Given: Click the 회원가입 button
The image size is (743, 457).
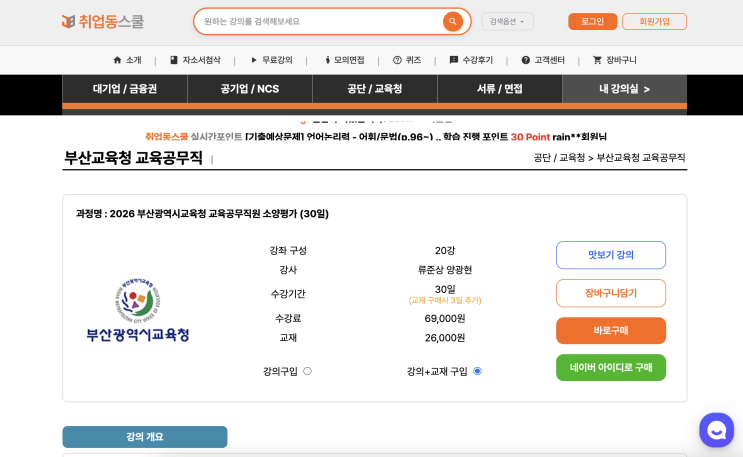Looking at the screenshot, I should (654, 21).
